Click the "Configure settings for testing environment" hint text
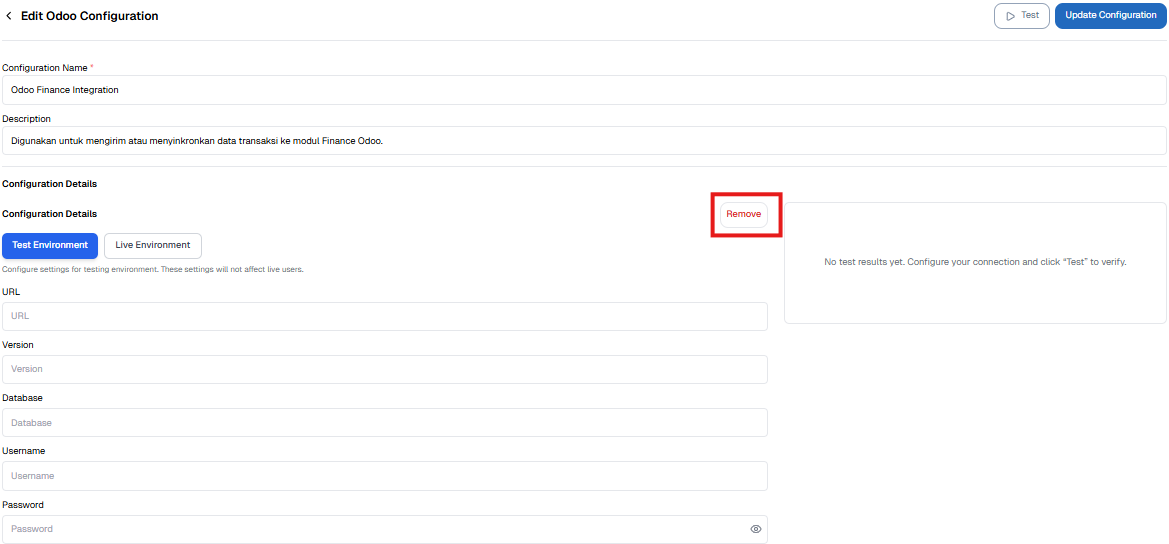 click(x=153, y=270)
